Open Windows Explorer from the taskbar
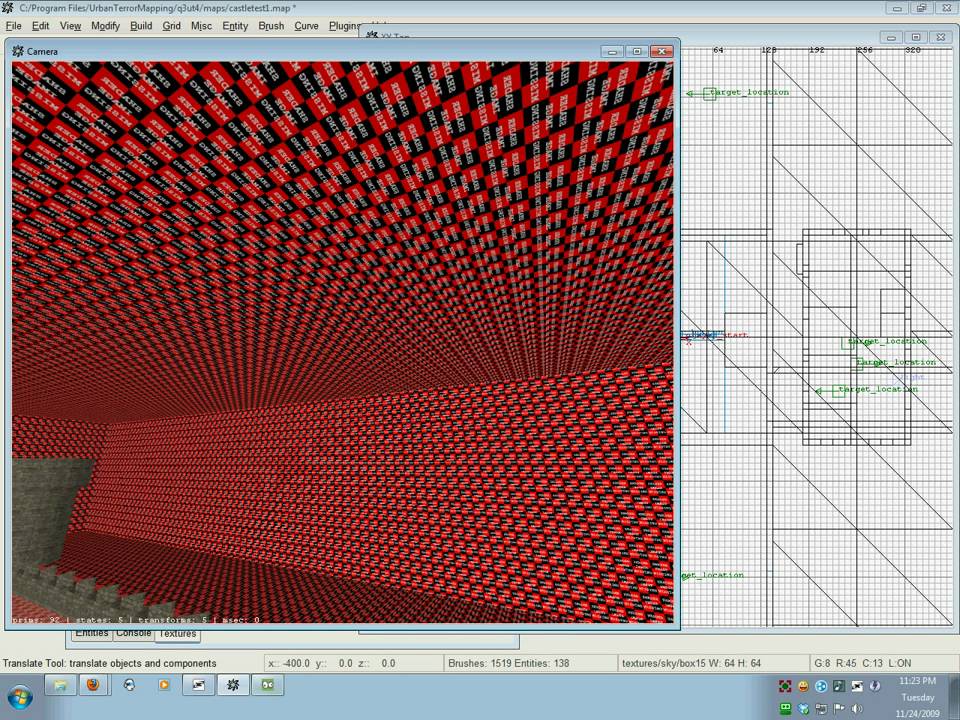The image size is (960, 720). pos(60,685)
